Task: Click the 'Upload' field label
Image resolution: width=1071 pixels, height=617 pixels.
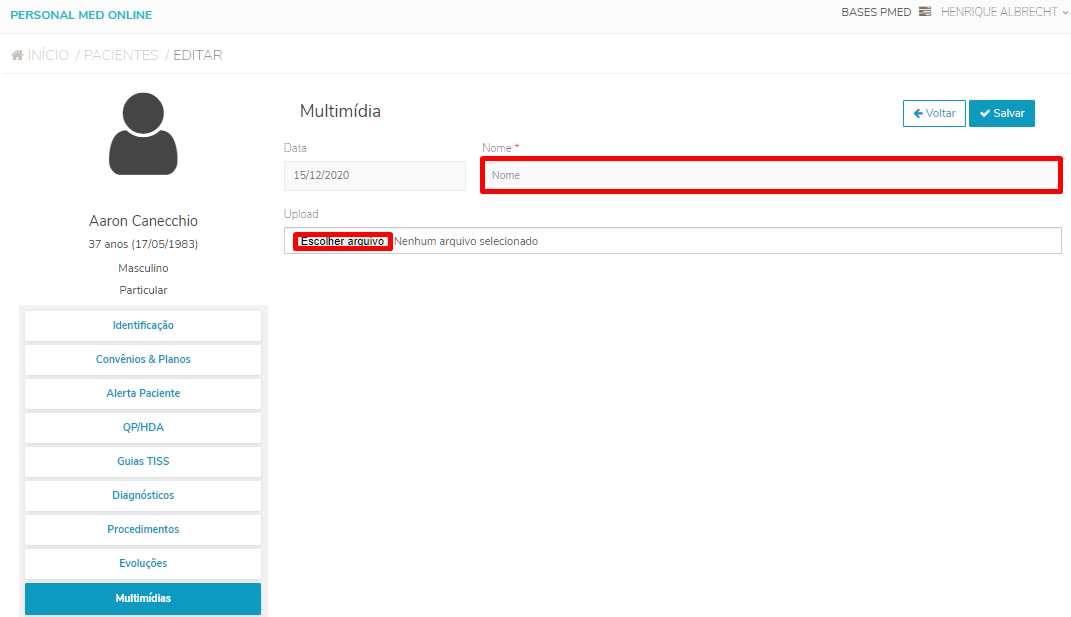Action: click(x=301, y=214)
